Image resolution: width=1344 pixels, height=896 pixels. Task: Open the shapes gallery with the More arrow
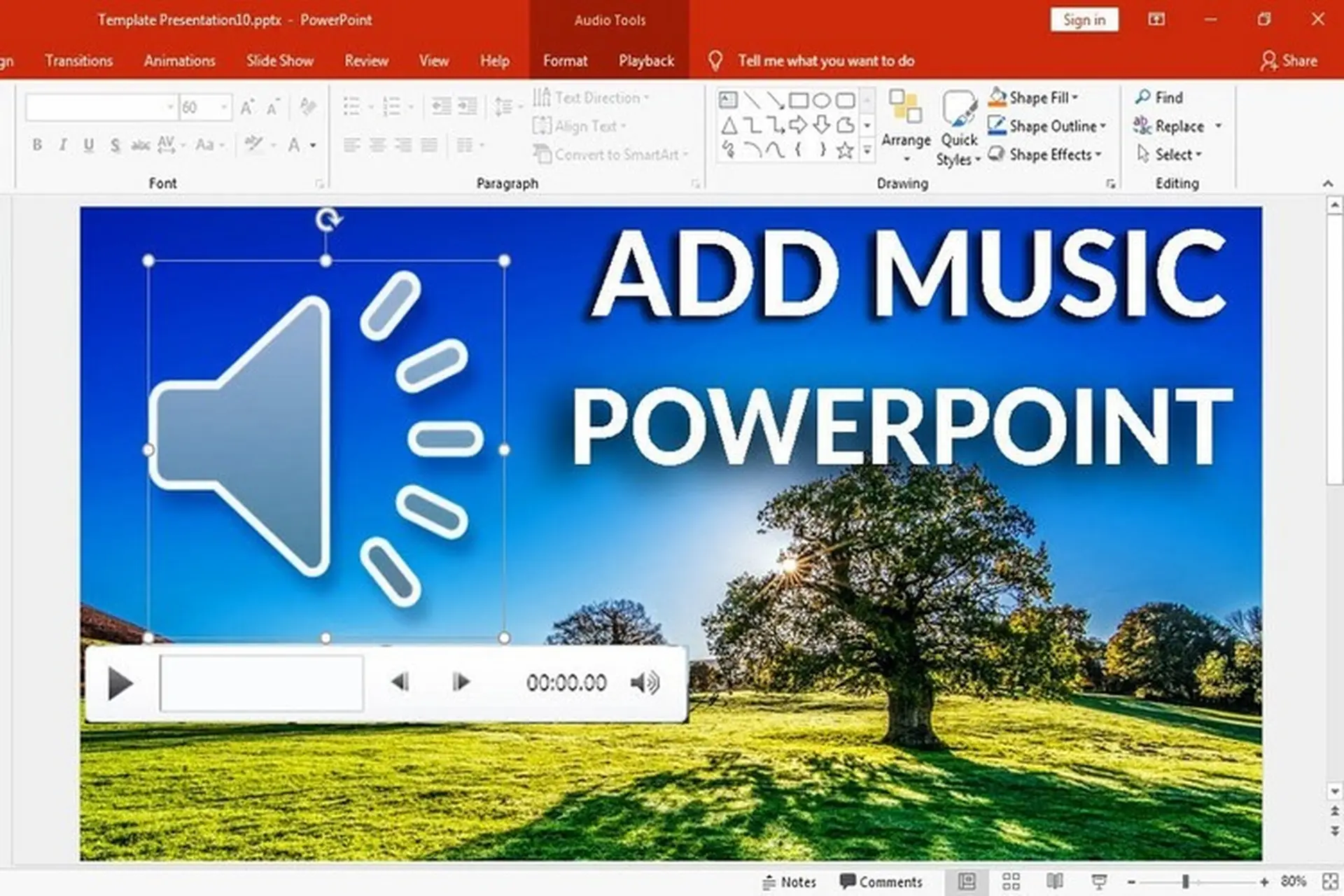[x=868, y=150]
